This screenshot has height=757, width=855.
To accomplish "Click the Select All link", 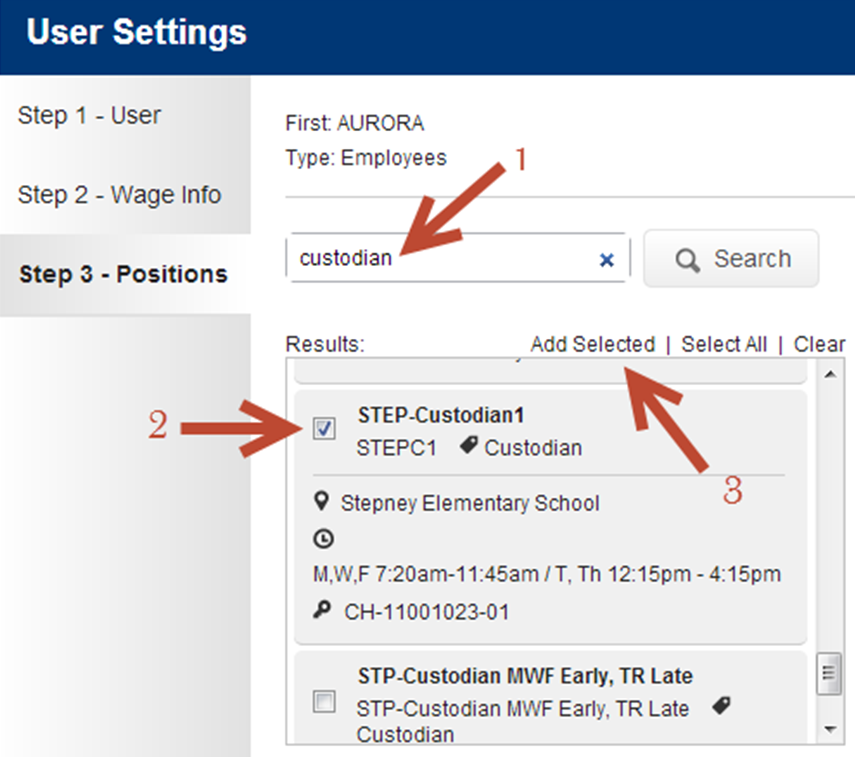I will click(724, 344).
